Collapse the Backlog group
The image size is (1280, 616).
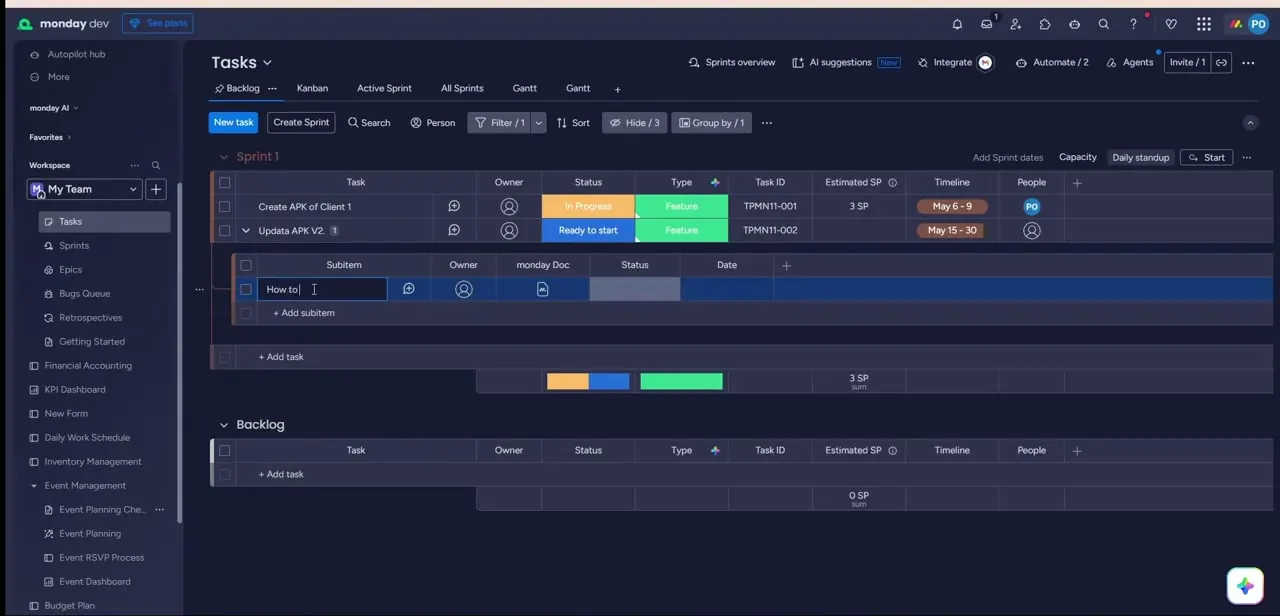224,425
